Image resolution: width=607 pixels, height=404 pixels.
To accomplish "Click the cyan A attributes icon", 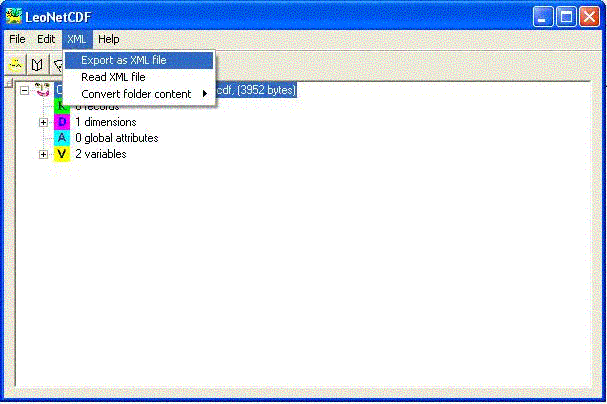I will click(x=62, y=138).
